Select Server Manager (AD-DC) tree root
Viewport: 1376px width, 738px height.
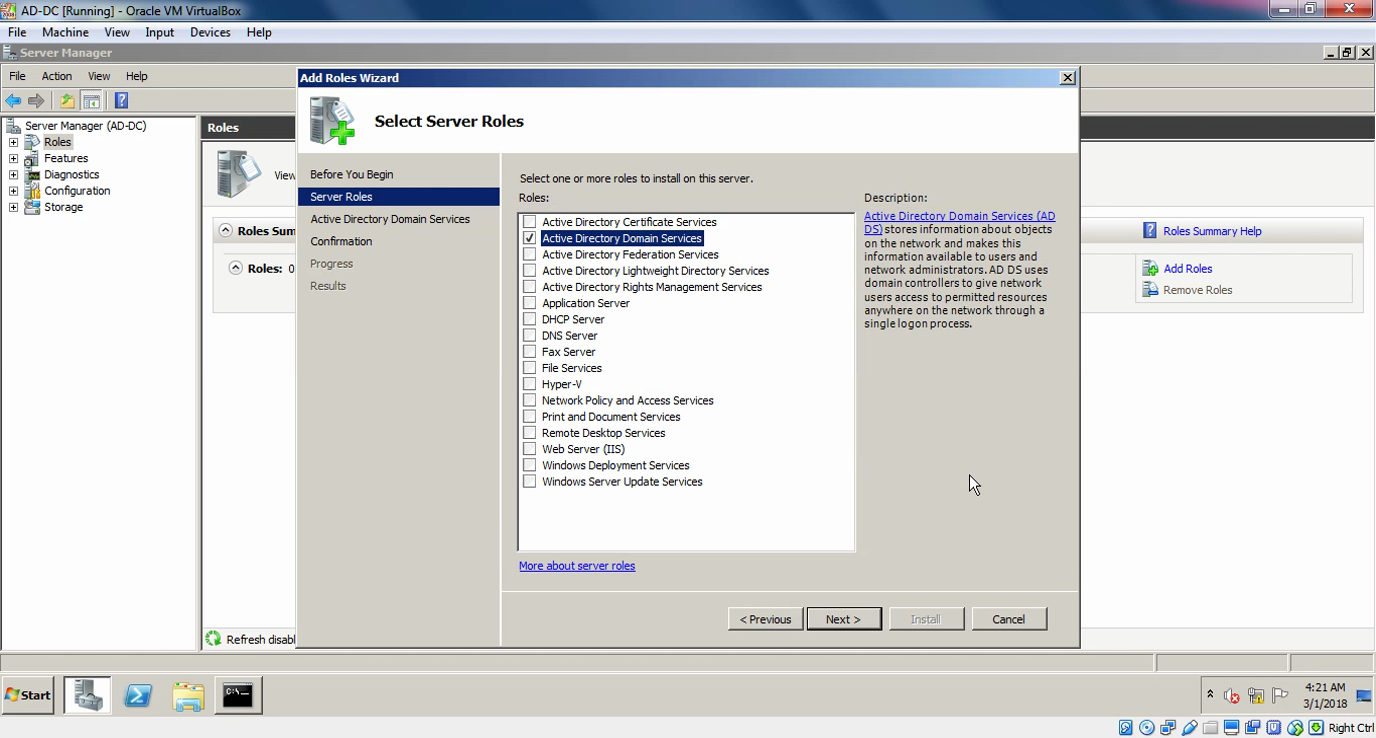tap(85, 126)
